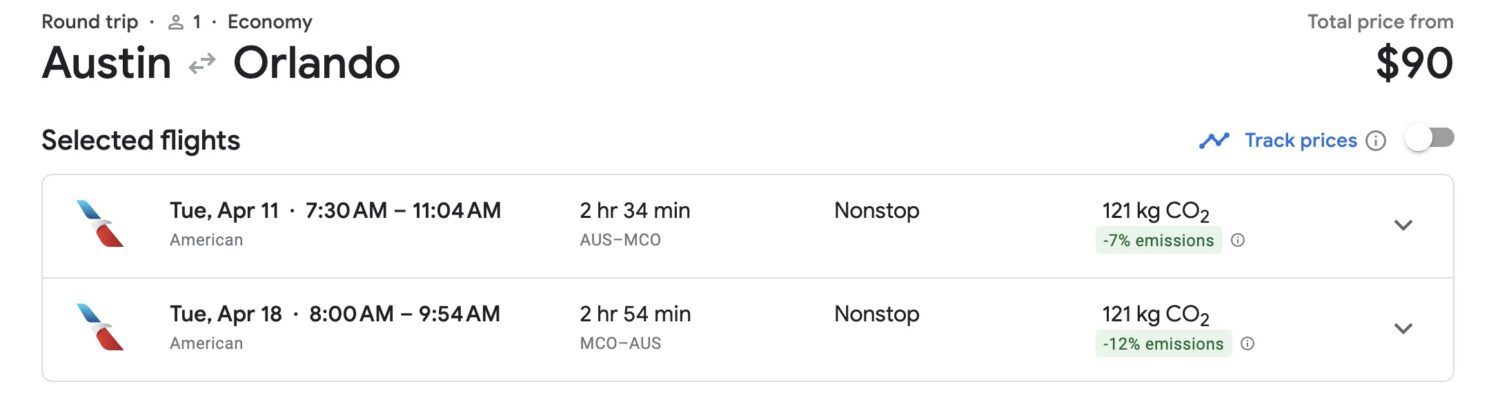Click the -7% emissions green badge
Image resolution: width=1500 pixels, height=411 pixels.
pos(1159,240)
